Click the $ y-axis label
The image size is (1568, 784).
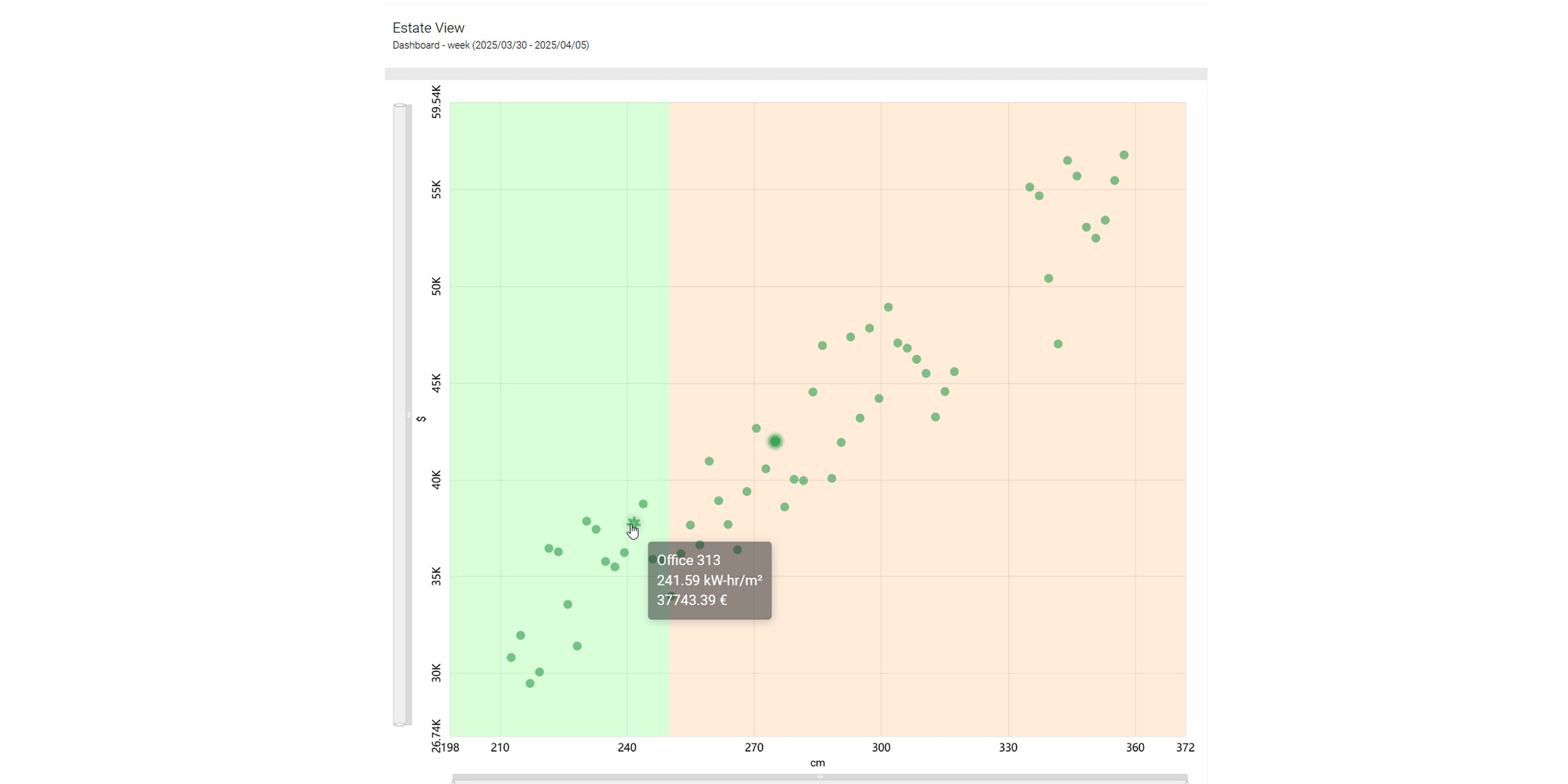421,419
